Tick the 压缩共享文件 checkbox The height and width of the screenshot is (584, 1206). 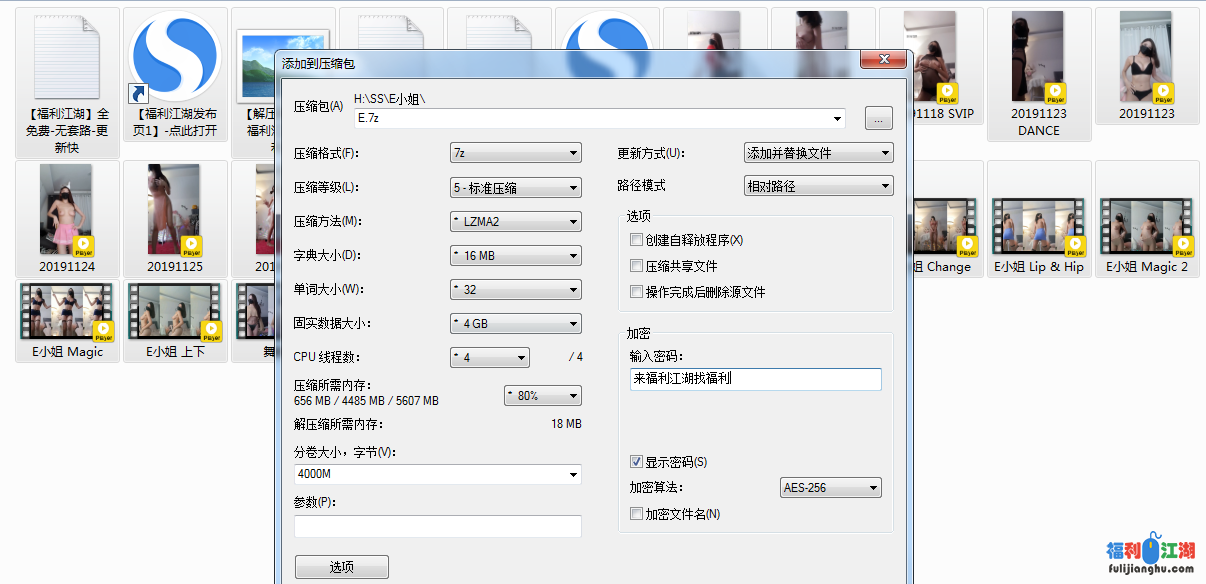pos(636,266)
